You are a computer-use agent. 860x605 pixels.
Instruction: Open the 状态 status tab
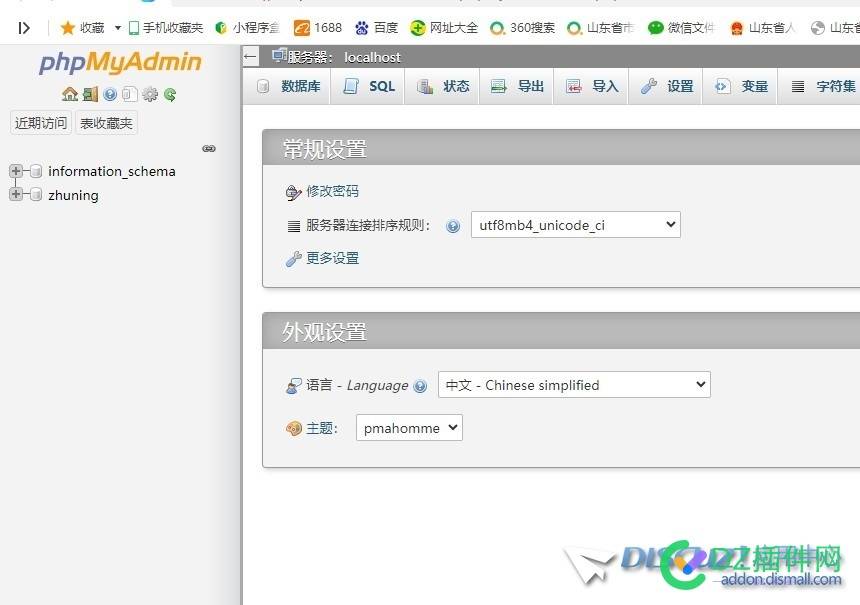click(x=443, y=86)
